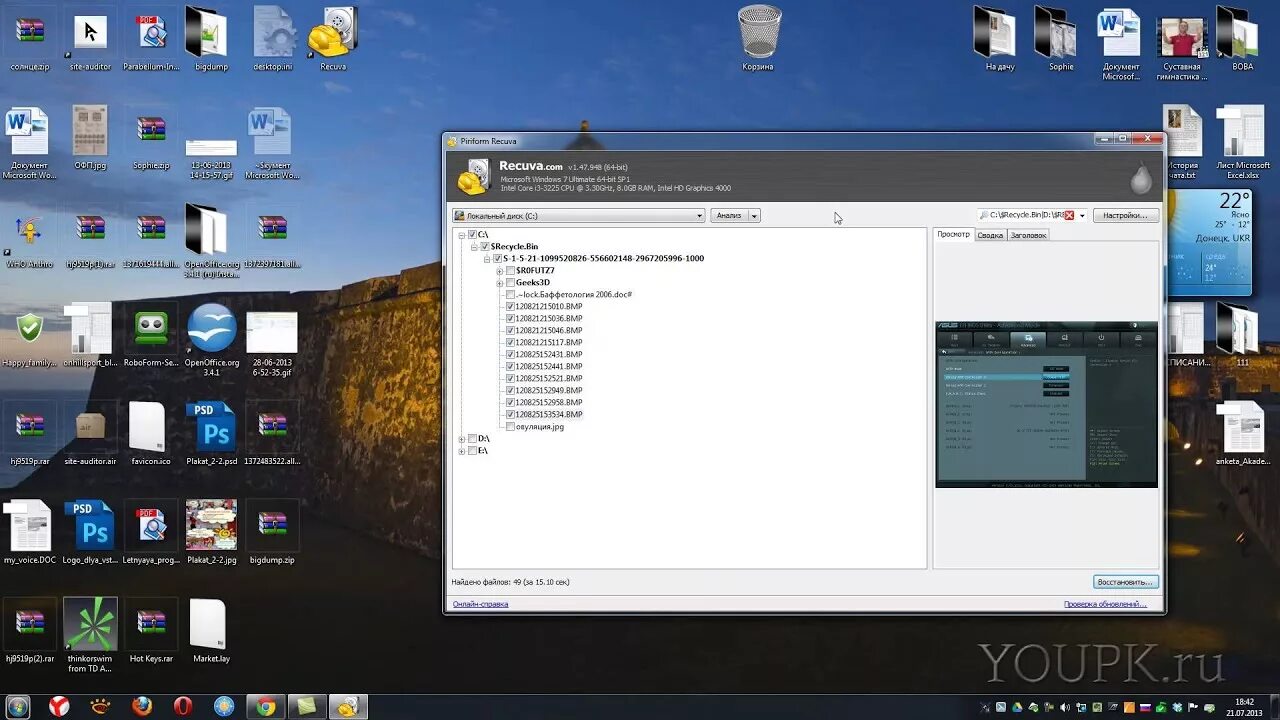
Task: Select the Plakat_2-2.psd Photoshop file
Action: tap(211, 433)
